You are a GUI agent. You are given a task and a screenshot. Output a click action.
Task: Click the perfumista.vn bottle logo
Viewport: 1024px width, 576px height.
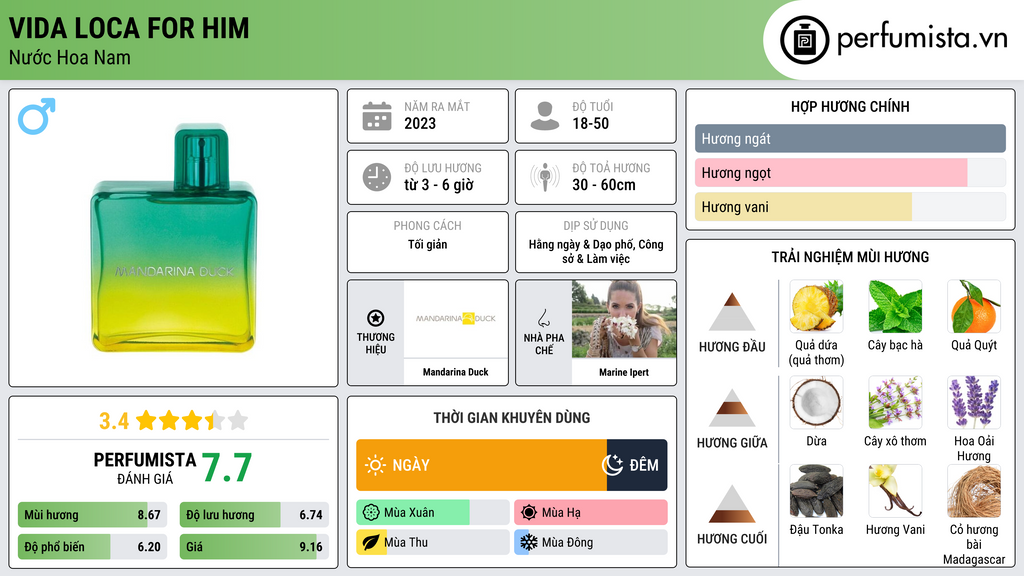tap(805, 40)
